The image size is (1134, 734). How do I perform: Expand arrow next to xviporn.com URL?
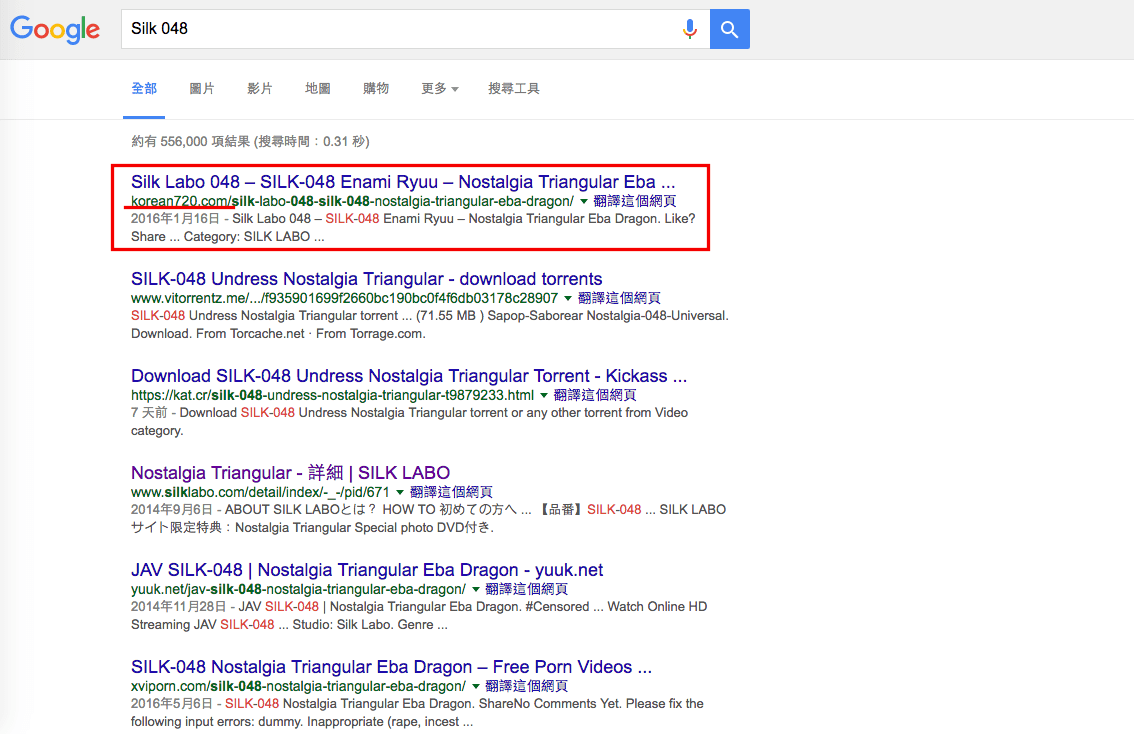pos(476,686)
